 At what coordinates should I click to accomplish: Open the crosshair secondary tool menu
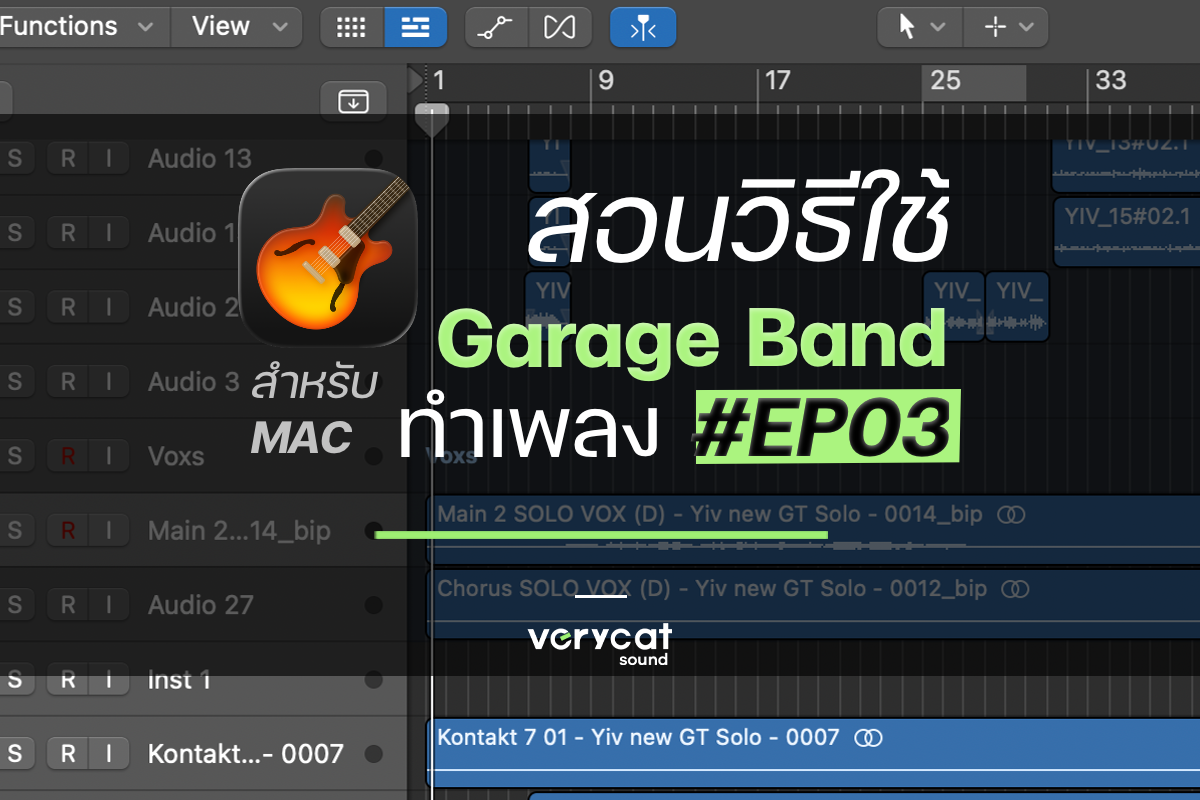click(x=1006, y=27)
